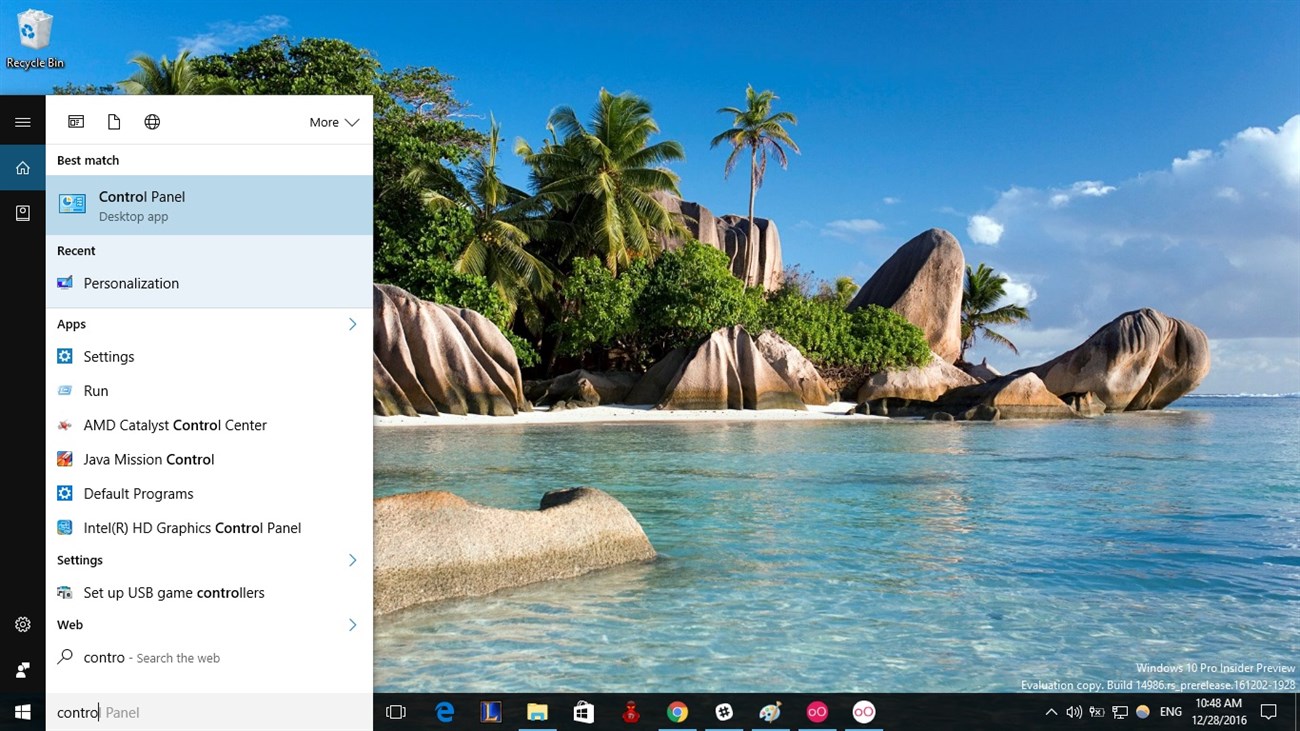1300x731 pixels.
Task: Open Java Mission Control result
Action: tap(209, 459)
